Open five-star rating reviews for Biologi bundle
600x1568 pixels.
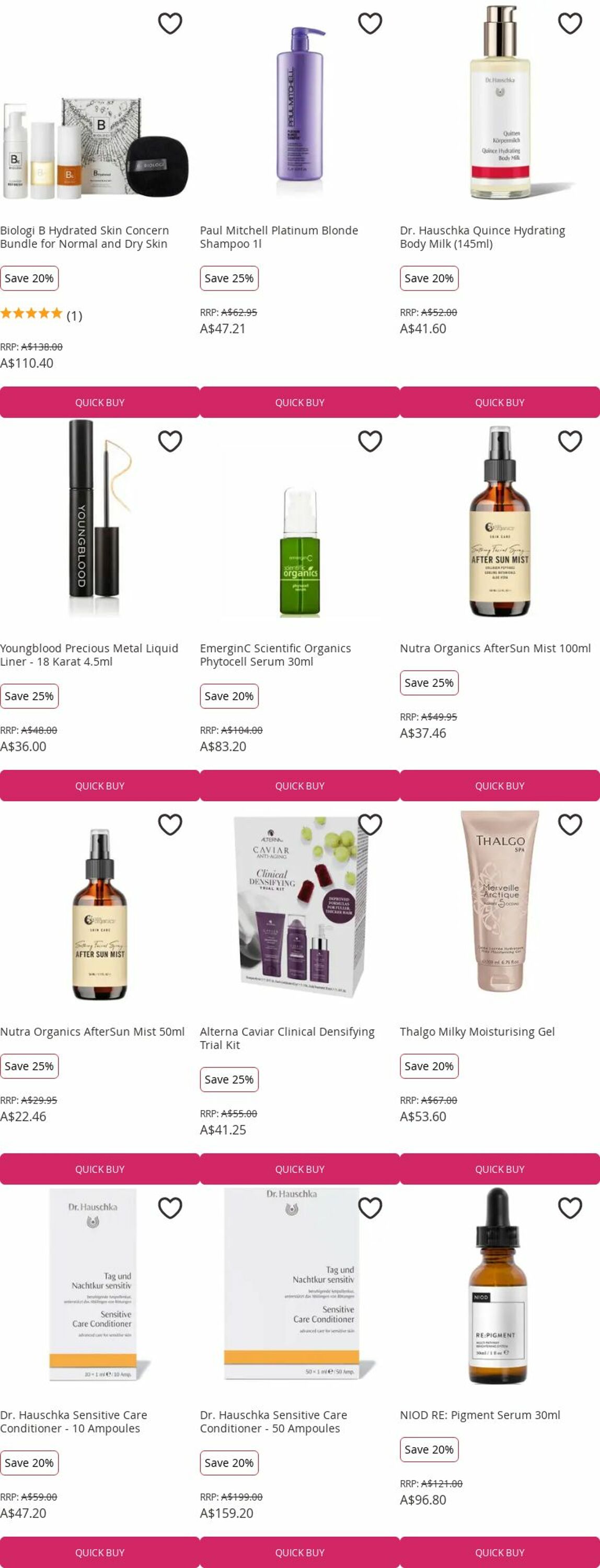(x=41, y=314)
